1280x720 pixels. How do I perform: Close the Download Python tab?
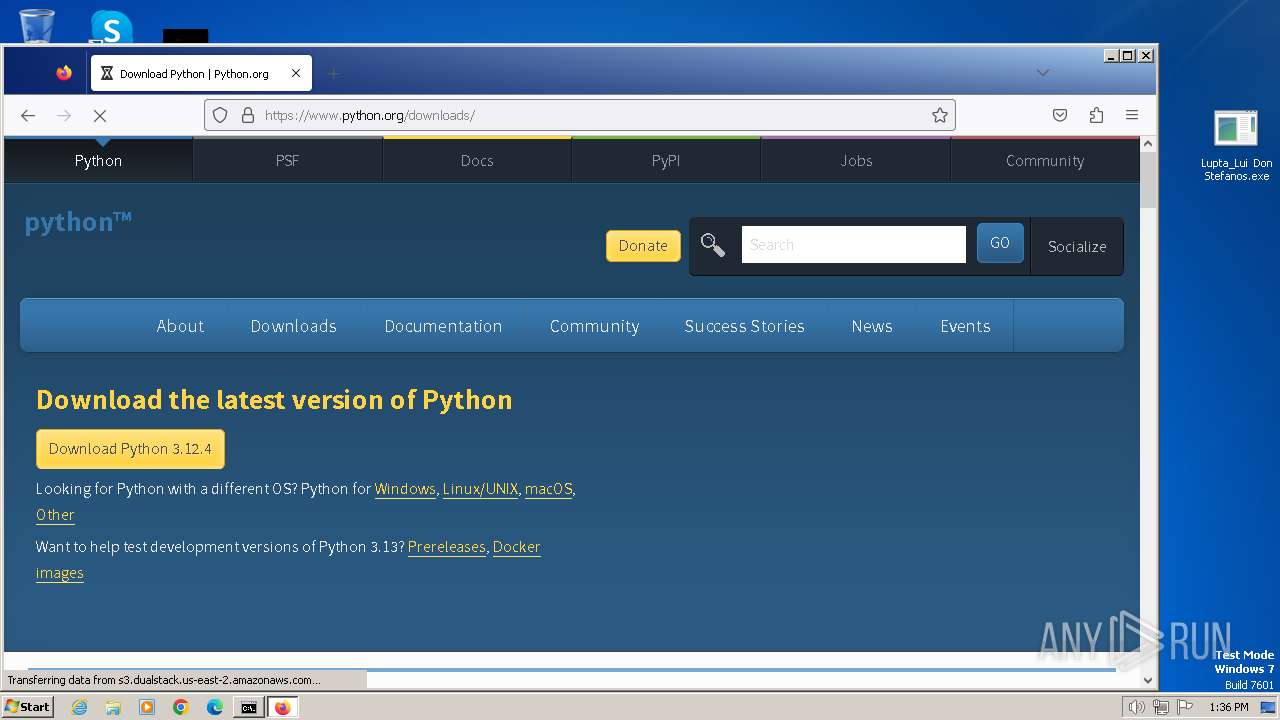296,73
